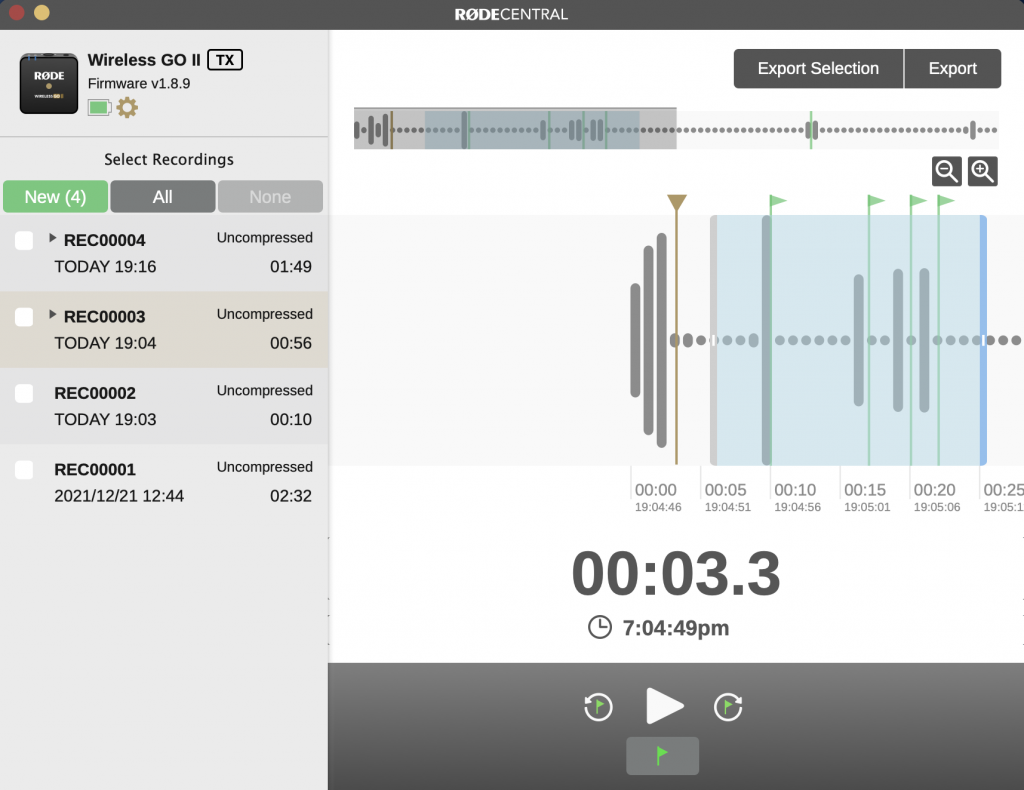
Task: Tick the REC00001 checkbox
Action: click(x=24, y=470)
